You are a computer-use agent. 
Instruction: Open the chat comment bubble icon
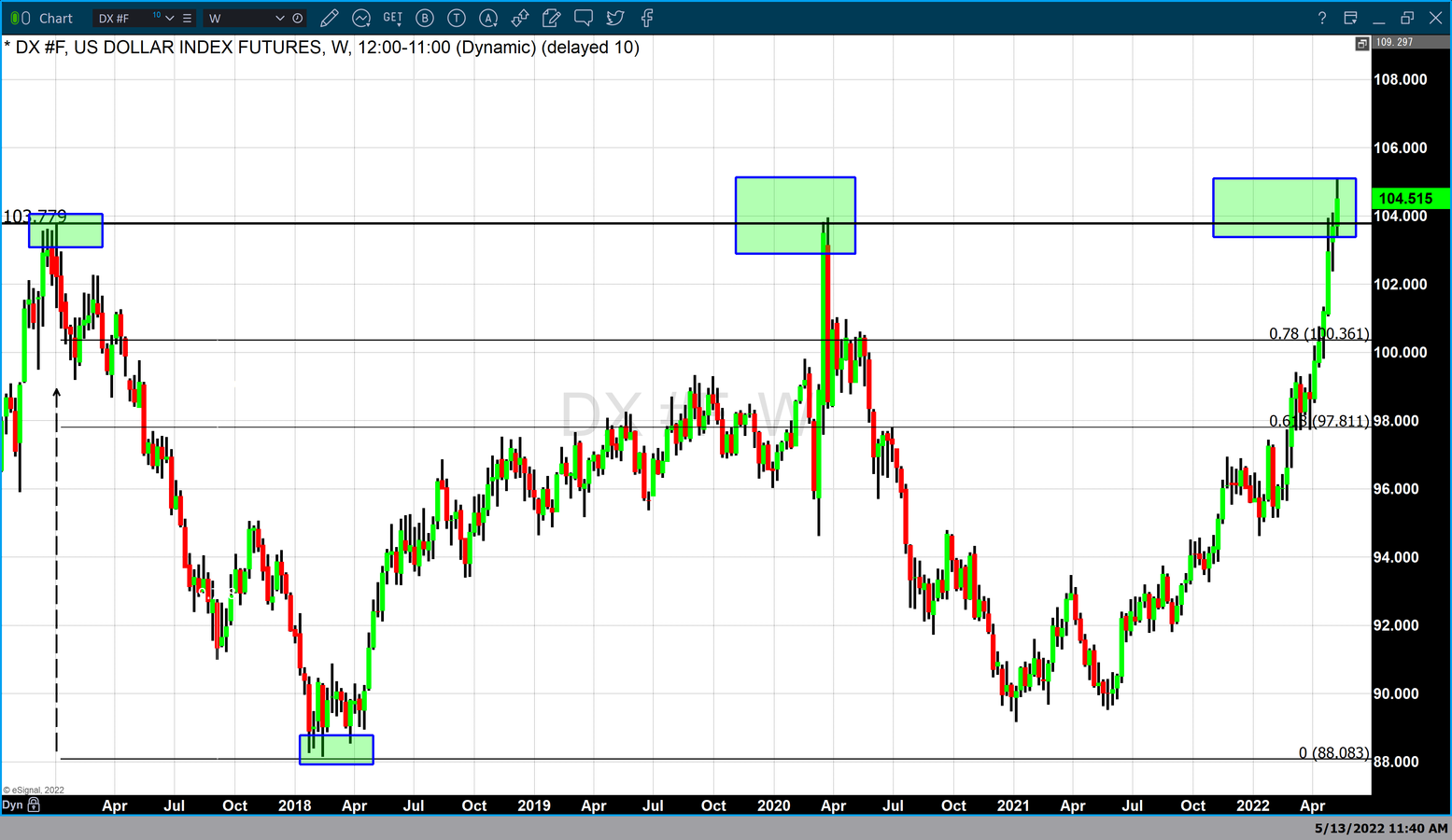click(584, 18)
